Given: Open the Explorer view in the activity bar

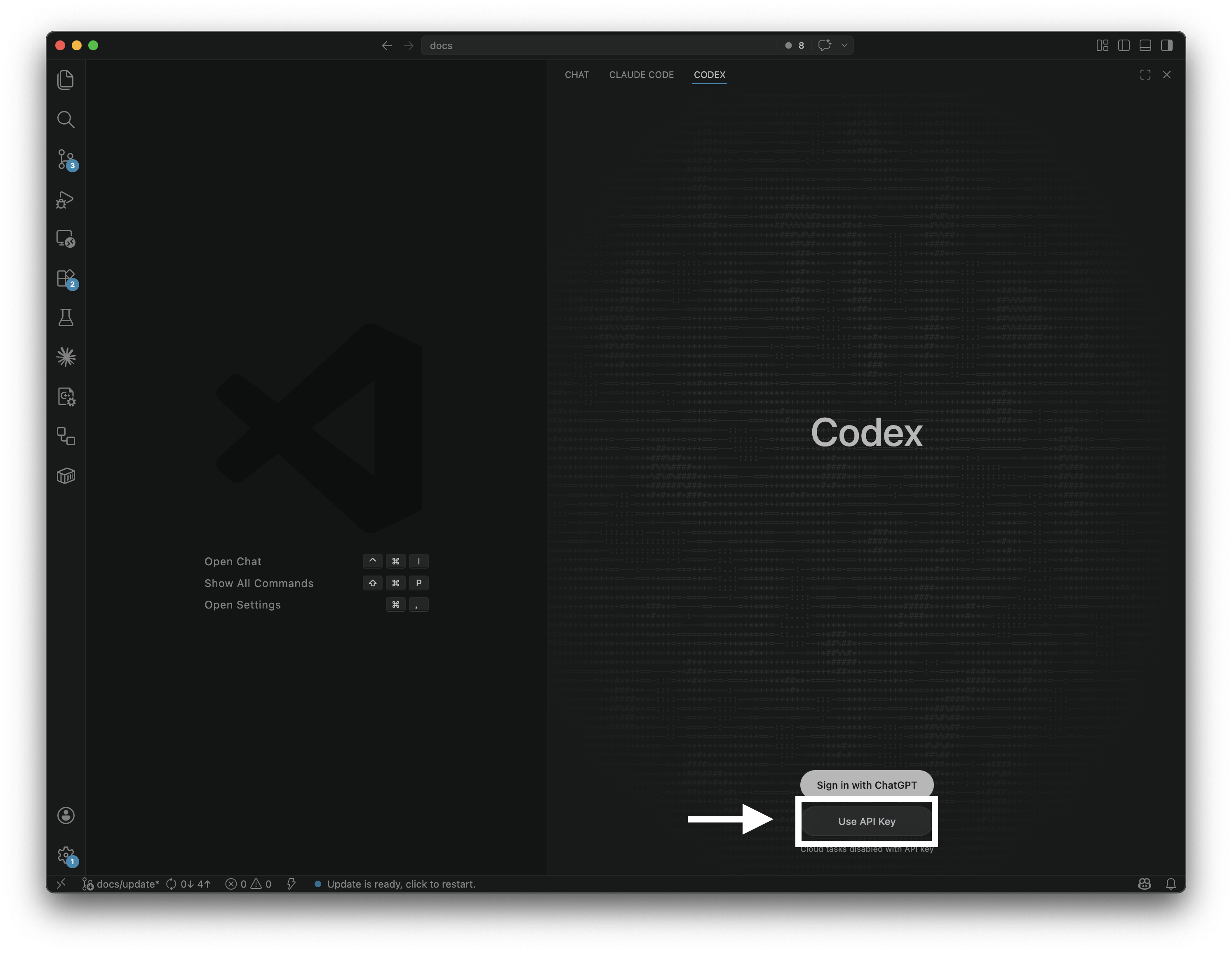Looking at the screenshot, I should point(66,80).
